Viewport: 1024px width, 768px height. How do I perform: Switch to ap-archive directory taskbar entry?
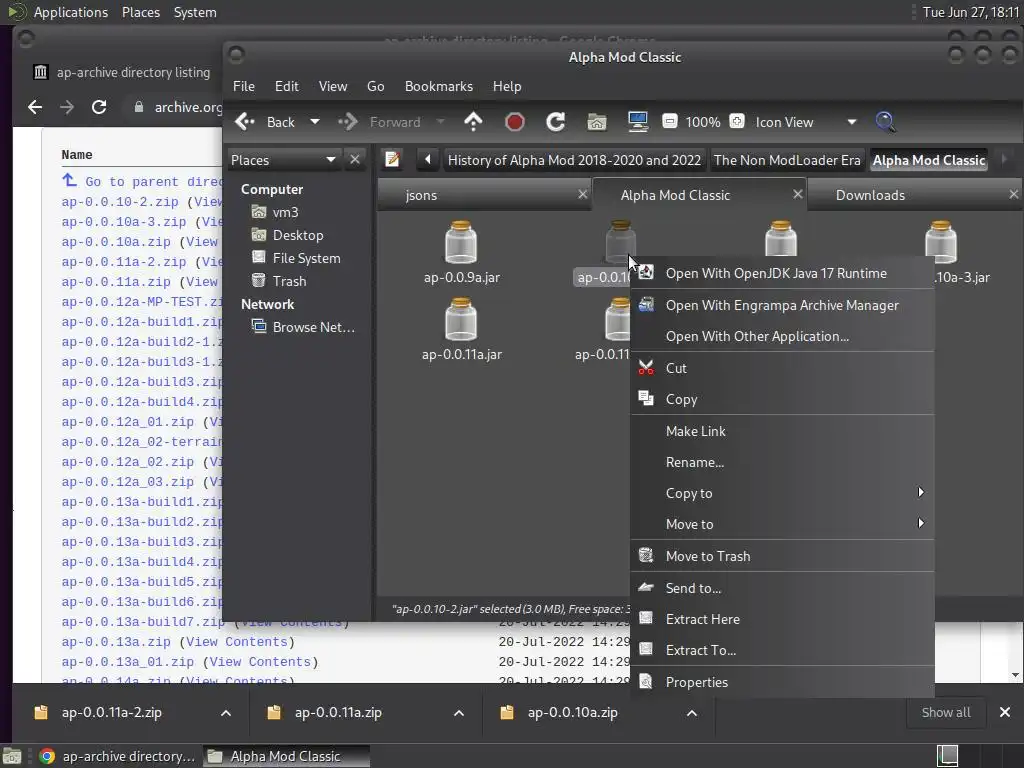118,756
